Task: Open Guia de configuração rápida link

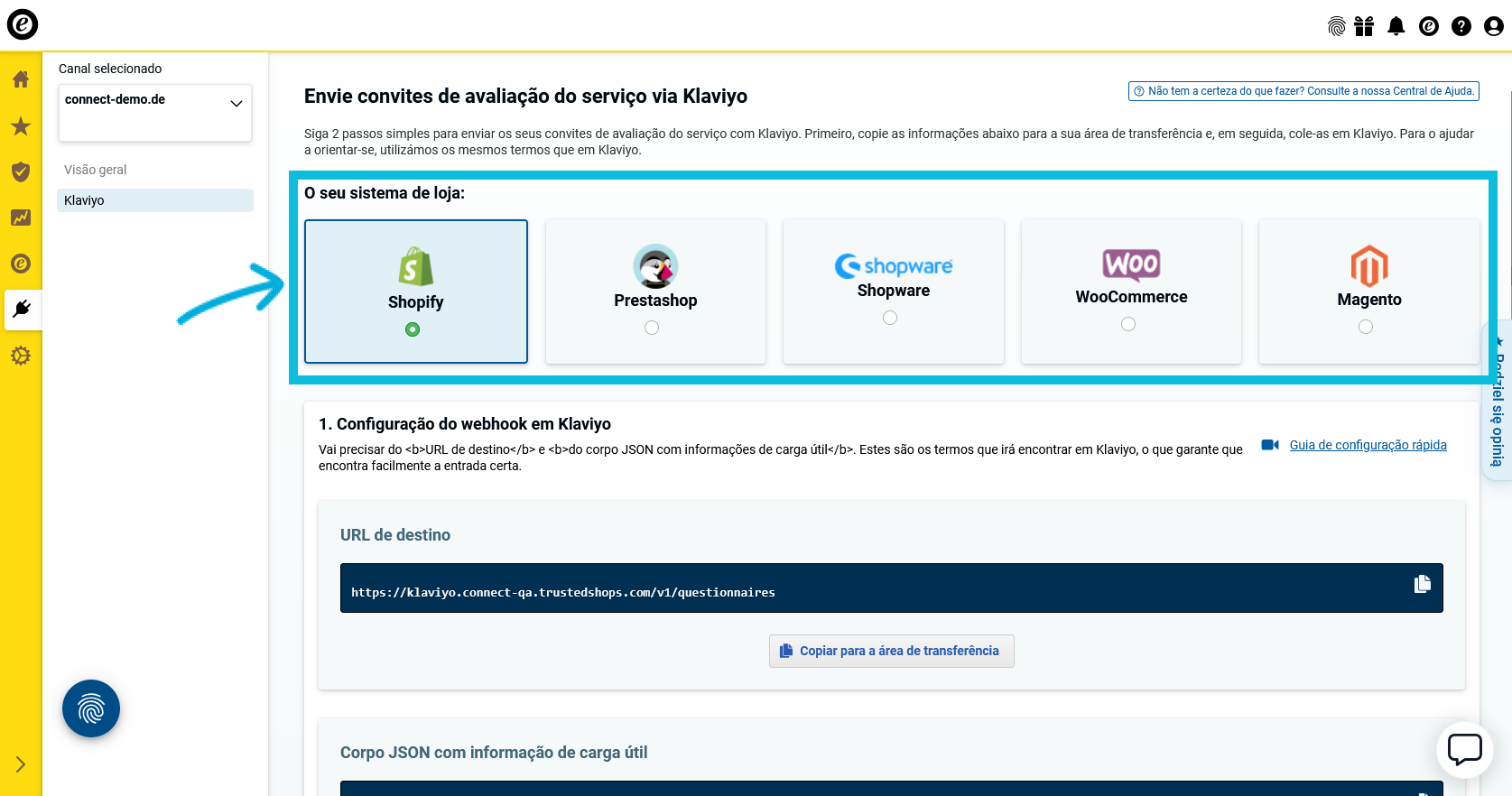Action: pos(1368,445)
